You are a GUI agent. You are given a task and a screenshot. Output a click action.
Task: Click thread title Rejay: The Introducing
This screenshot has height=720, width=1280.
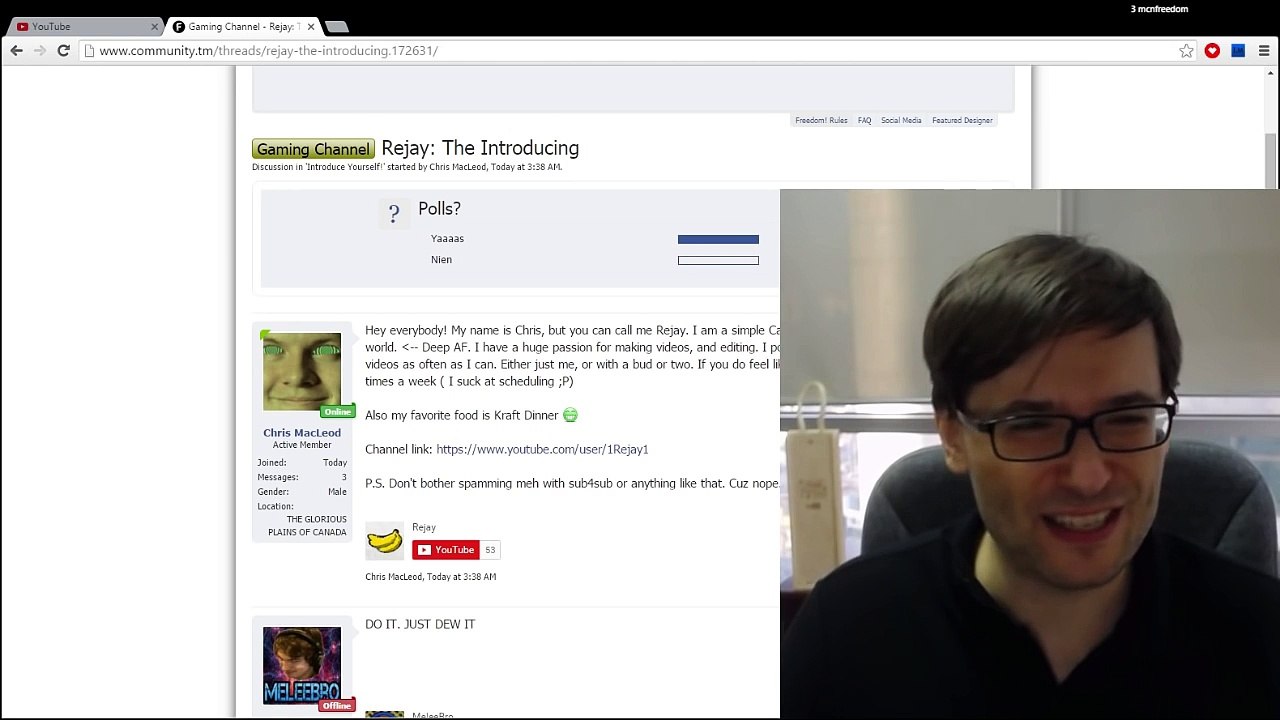(x=480, y=148)
